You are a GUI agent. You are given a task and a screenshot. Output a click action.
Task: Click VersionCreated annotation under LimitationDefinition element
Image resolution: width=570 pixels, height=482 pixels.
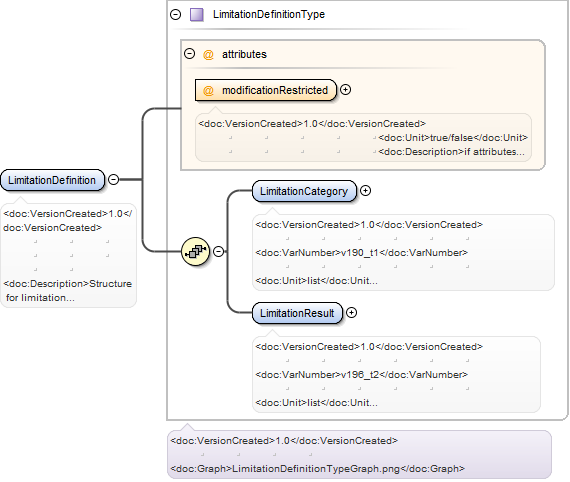tap(68, 221)
